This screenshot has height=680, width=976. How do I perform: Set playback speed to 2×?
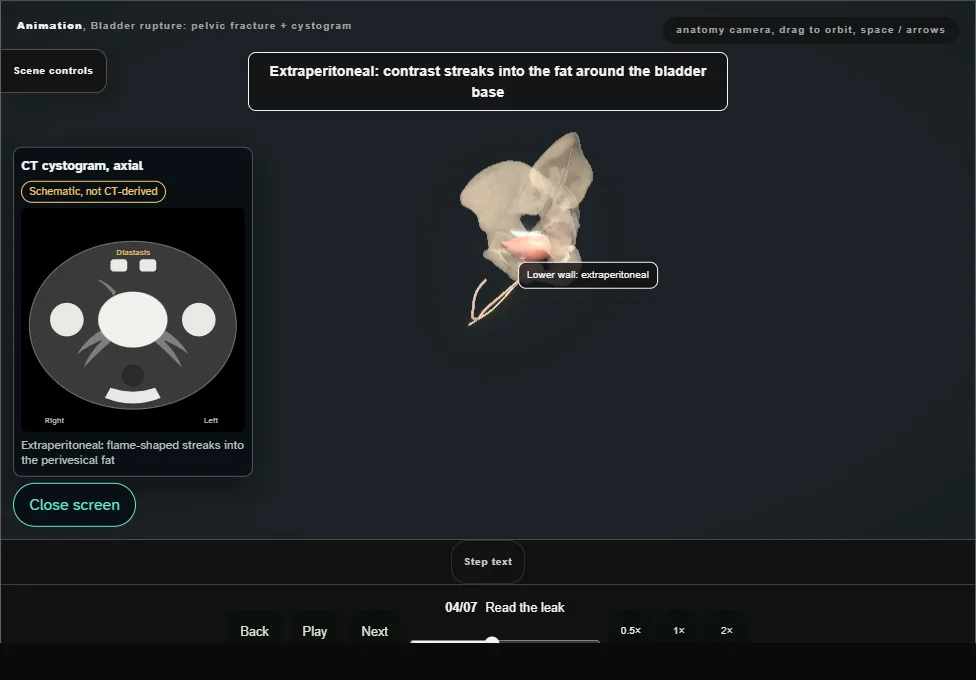click(x=727, y=631)
